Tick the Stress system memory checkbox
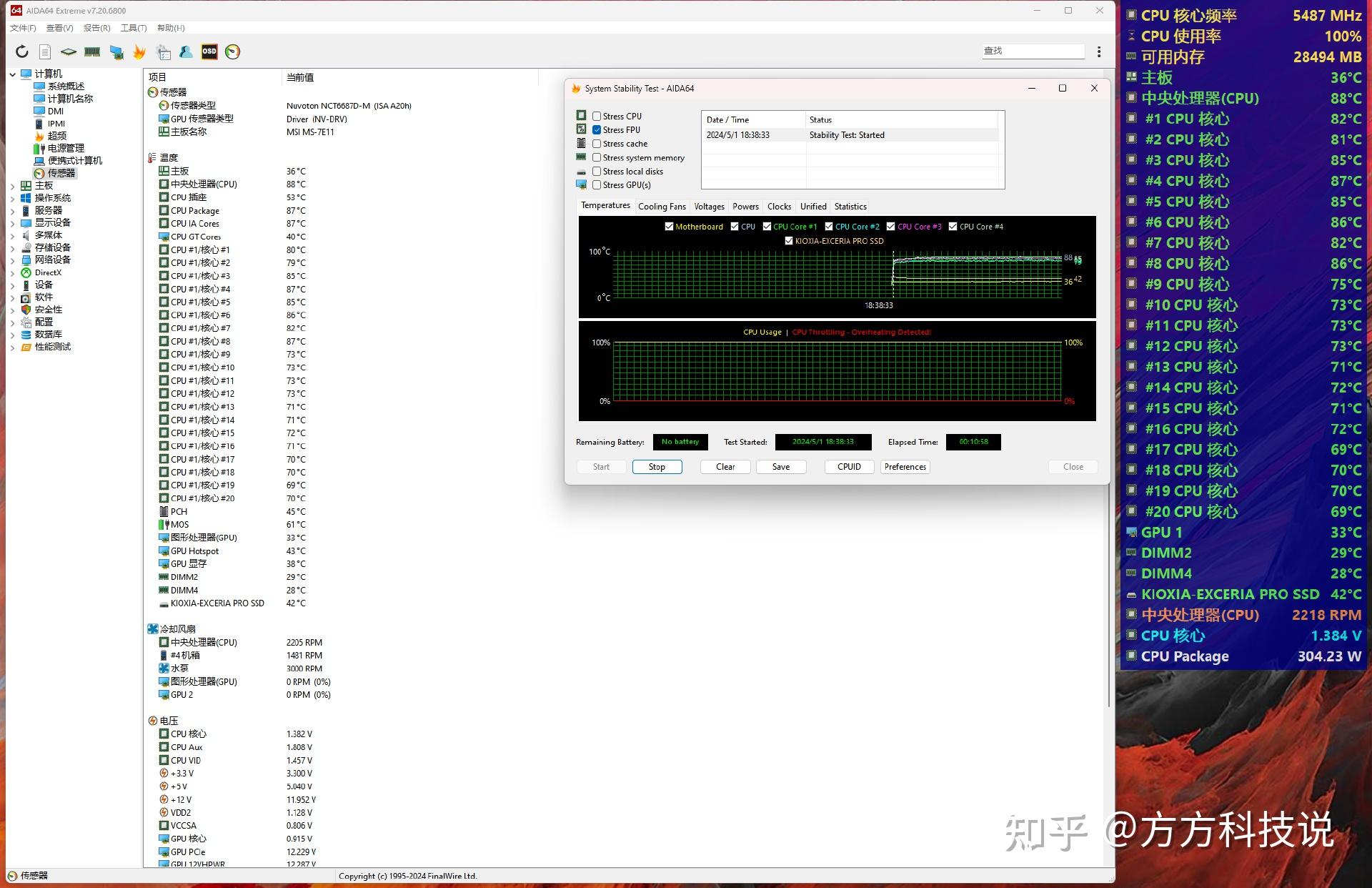This screenshot has width=1372, height=888. point(597,158)
